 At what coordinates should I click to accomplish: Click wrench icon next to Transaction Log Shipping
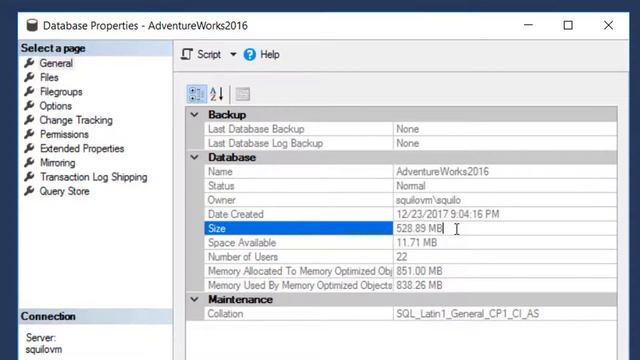[x=29, y=177]
